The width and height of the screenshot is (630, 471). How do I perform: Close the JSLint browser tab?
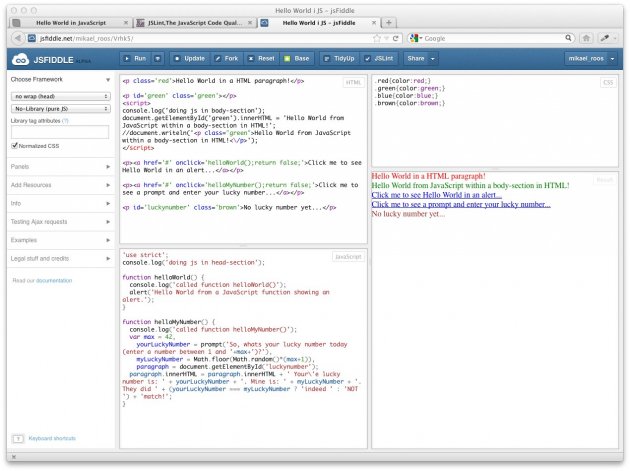click(250, 23)
